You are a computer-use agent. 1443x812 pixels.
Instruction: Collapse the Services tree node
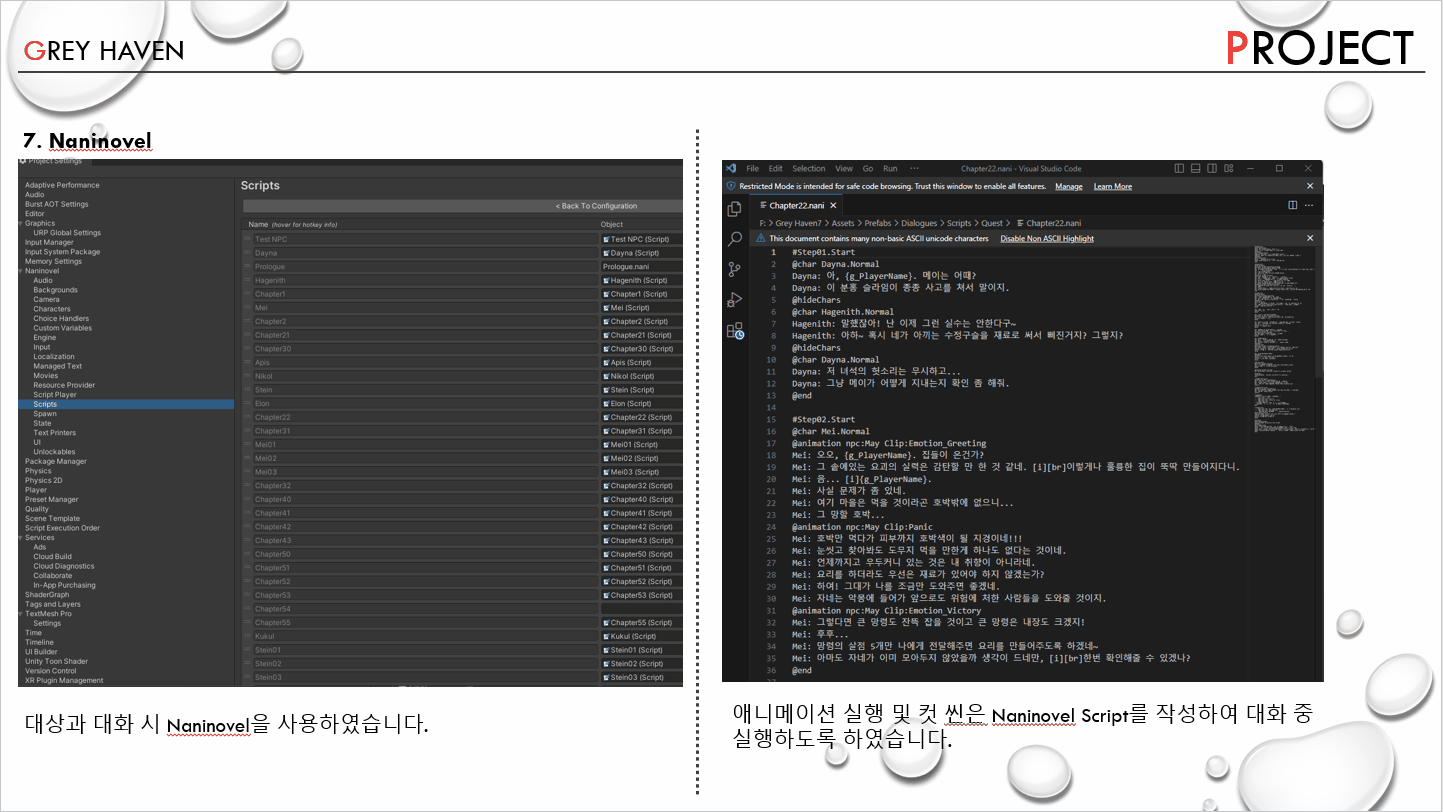pos(21,538)
